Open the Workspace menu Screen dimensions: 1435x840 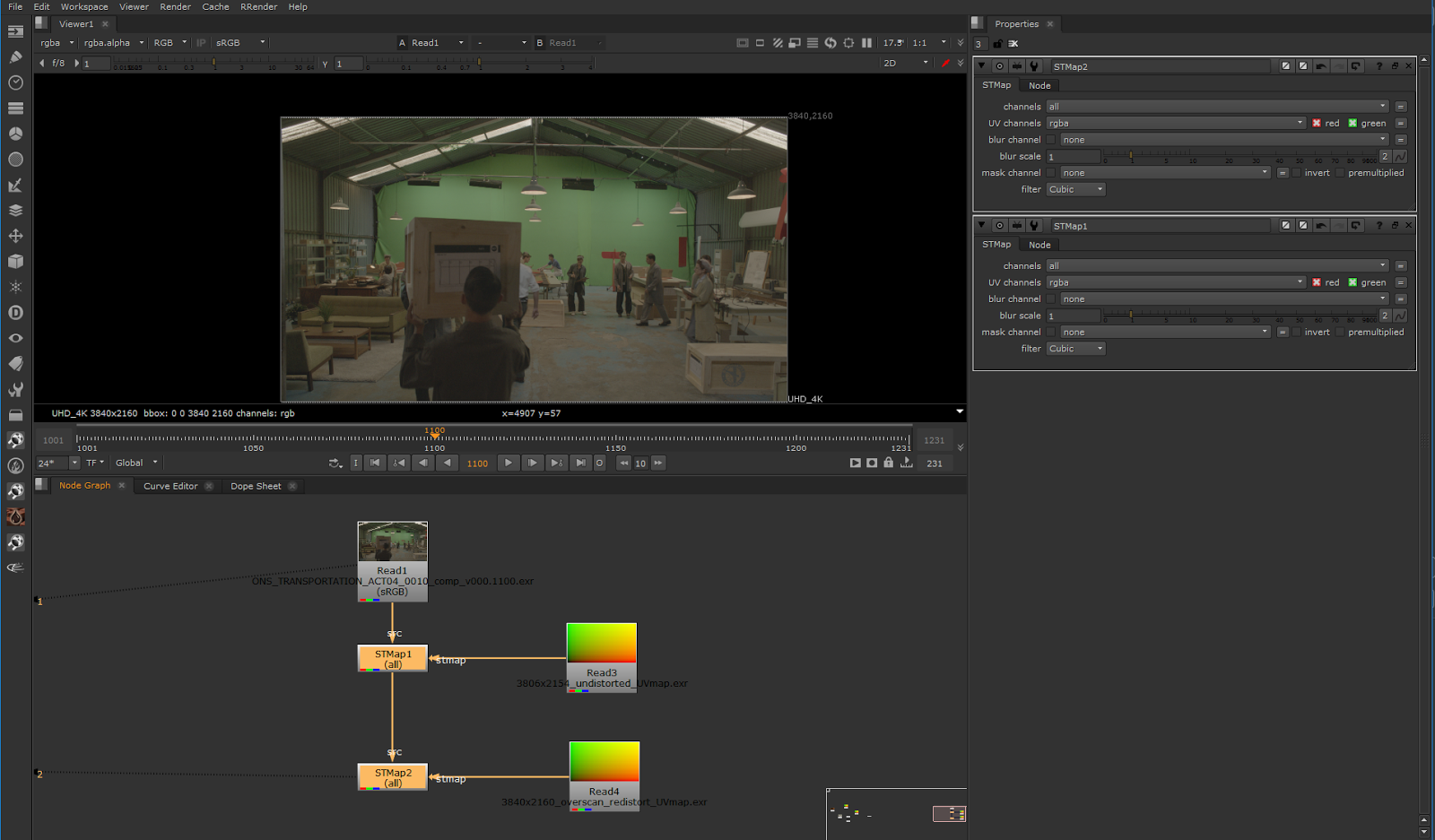pos(83,6)
